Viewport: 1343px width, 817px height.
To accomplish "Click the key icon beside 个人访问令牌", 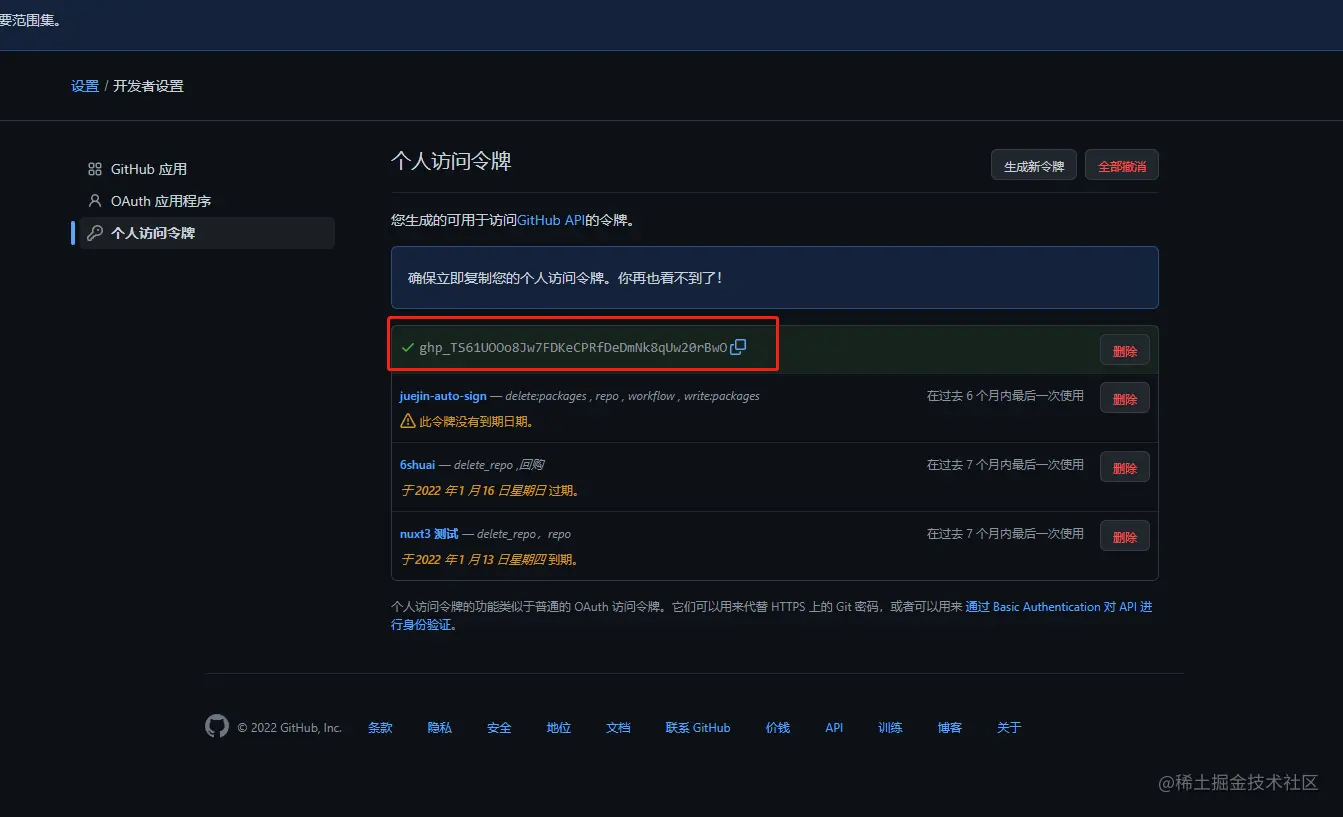I will click(x=95, y=233).
